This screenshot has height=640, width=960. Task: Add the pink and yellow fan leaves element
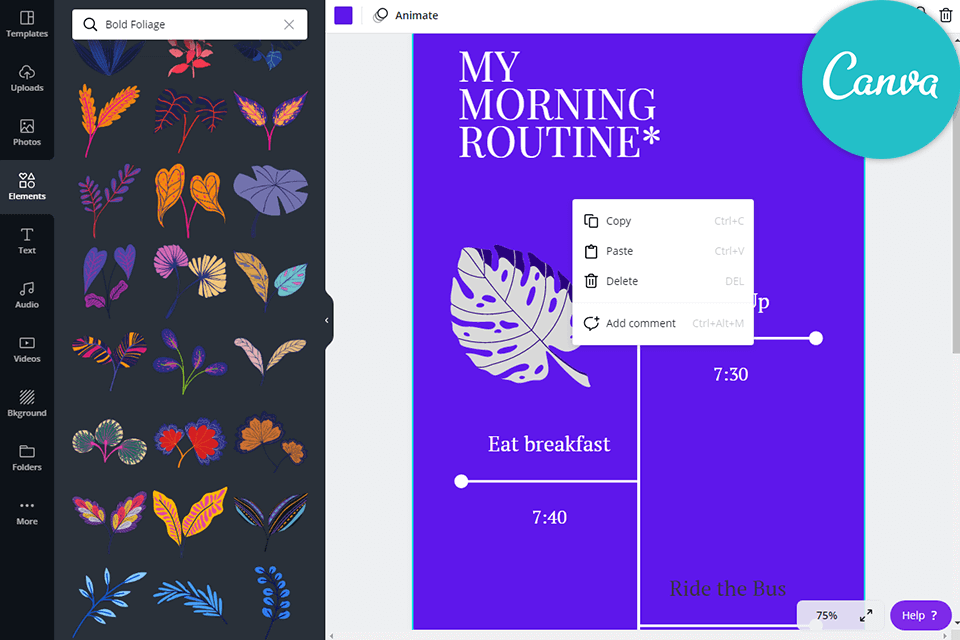[190, 280]
